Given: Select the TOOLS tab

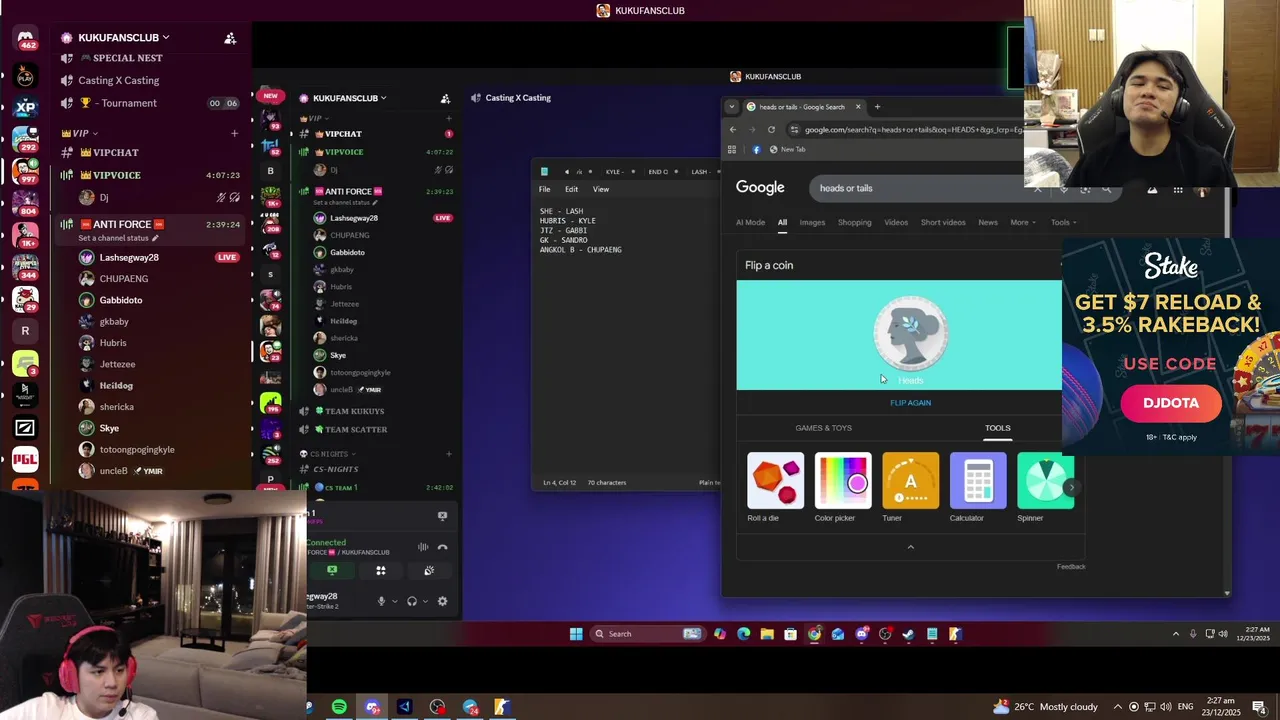Looking at the screenshot, I should 998,428.
